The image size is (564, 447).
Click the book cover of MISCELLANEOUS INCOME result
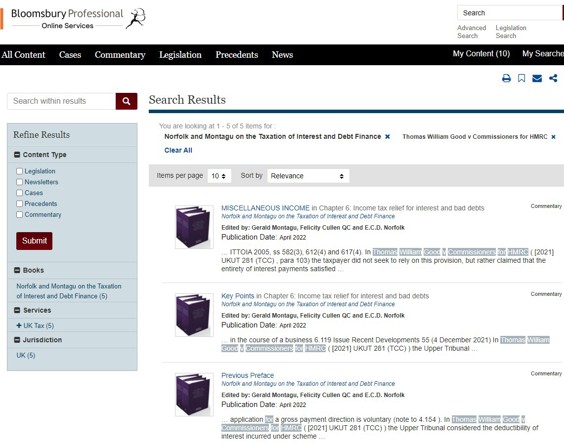(194, 227)
